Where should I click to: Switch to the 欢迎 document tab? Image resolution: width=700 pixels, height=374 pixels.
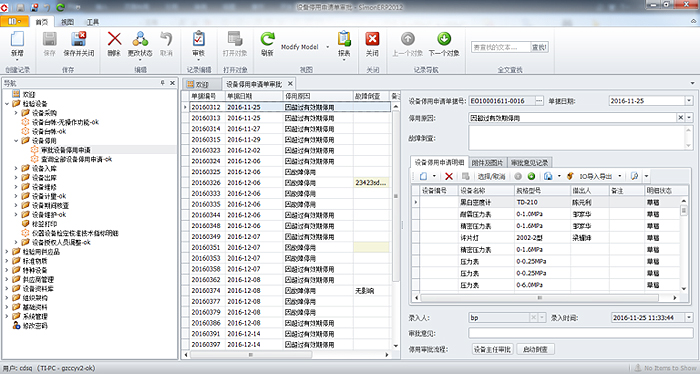point(202,84)
